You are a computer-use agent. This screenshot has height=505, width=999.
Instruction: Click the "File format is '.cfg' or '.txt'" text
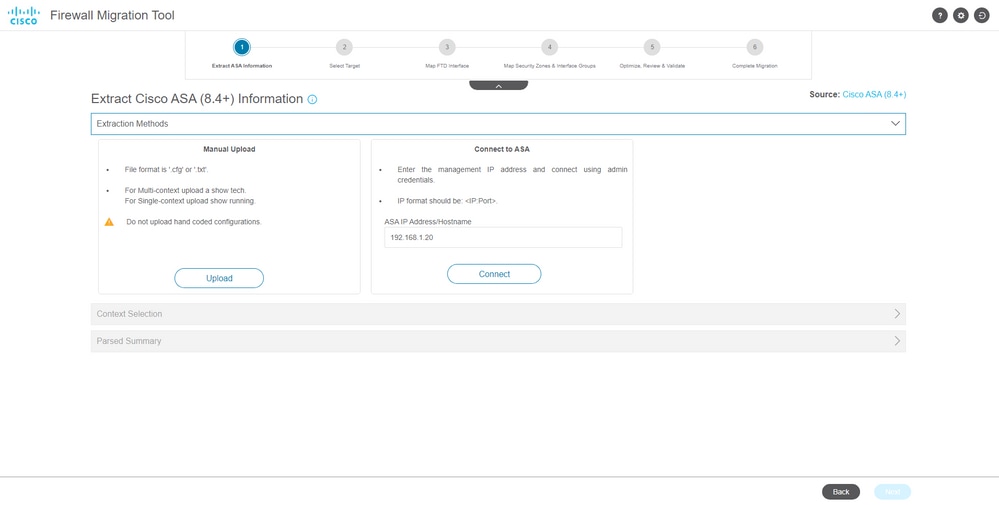pos(166,170)
